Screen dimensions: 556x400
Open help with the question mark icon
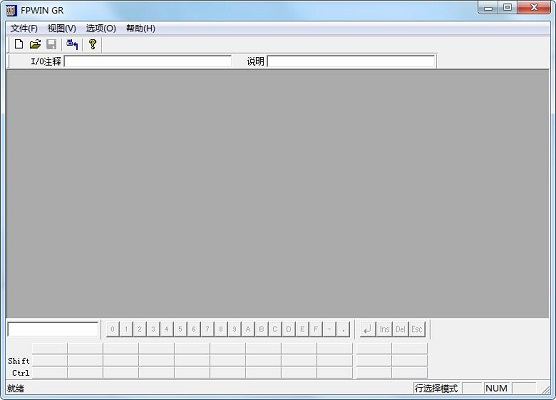click(x=93, y=44)
